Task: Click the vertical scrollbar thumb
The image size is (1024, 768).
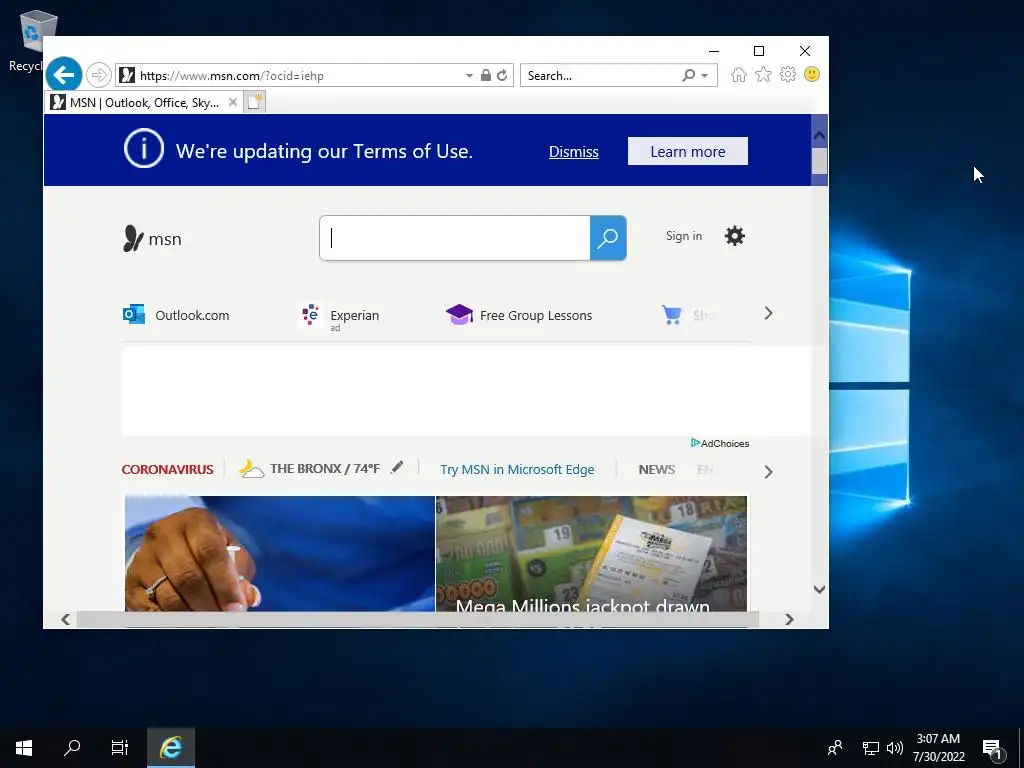Action: pos(819,161)
